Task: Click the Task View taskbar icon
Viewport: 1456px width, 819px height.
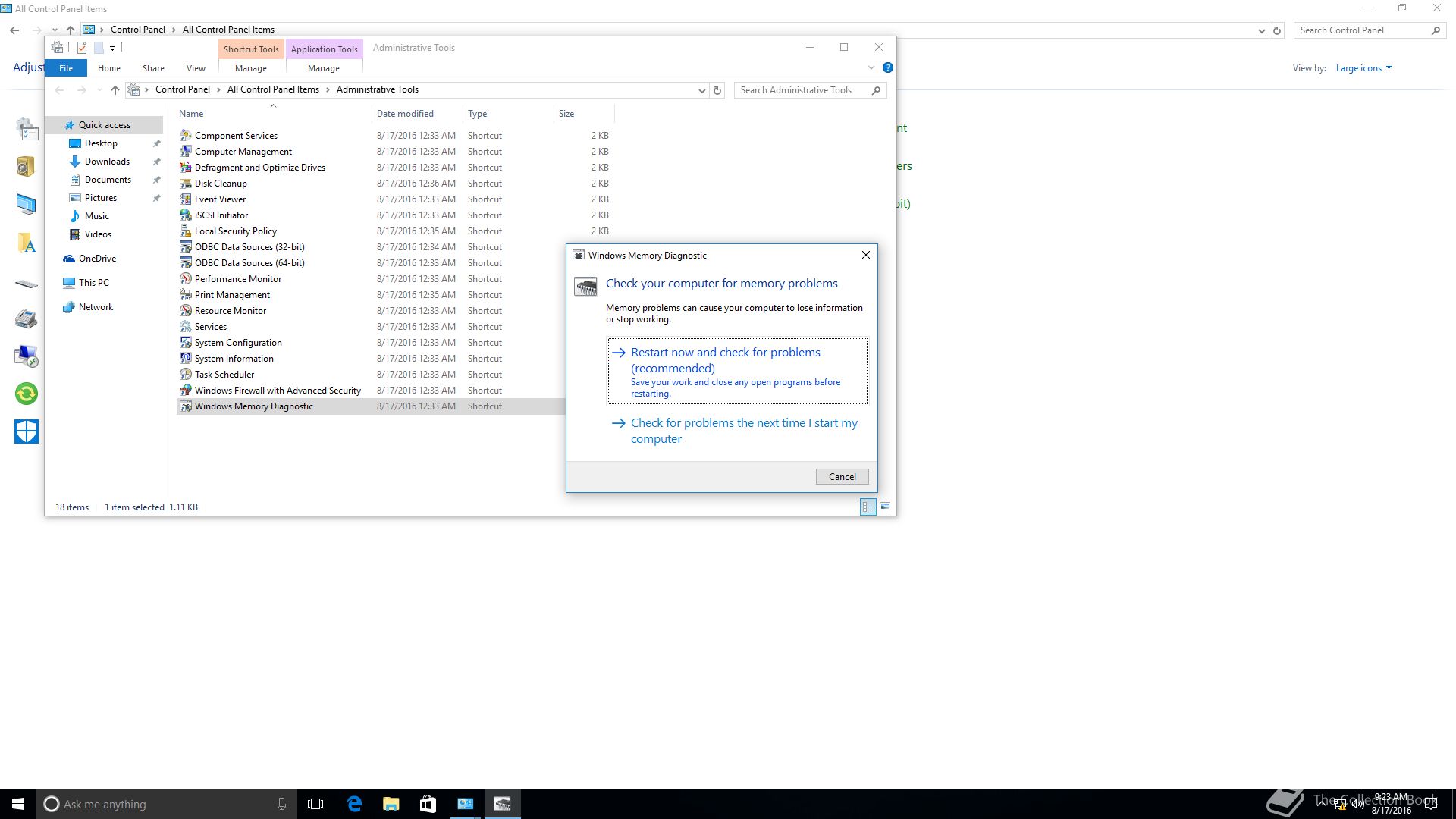Action: coord(315,804)
